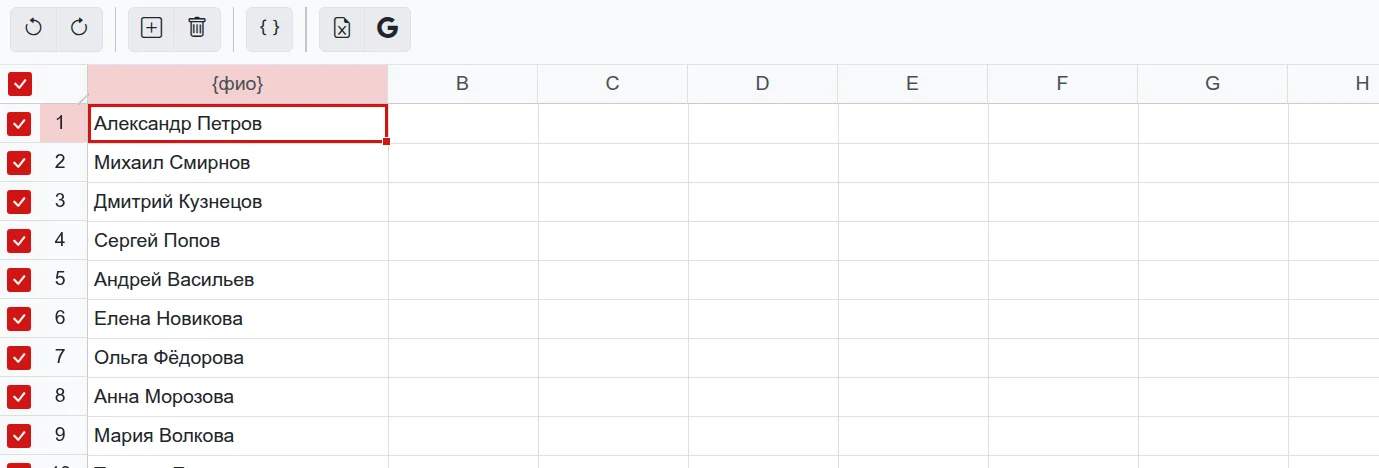Select the cell with Сергей Попов

[238, 240]
